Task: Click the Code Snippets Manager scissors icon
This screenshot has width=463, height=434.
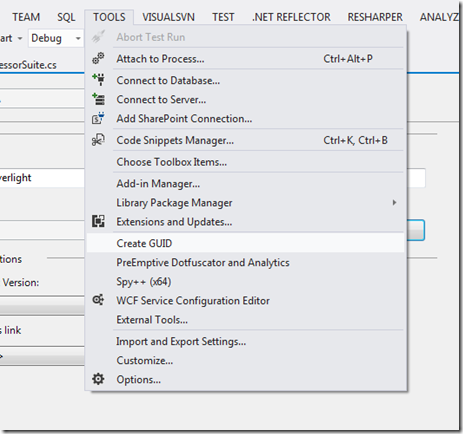Action: coord(98,140)
